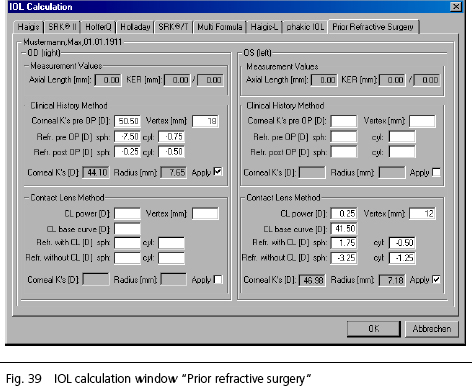Open the Haigis-L tab
The width and height of the screenshot is (472, 386).
click(x=264, y=27)
